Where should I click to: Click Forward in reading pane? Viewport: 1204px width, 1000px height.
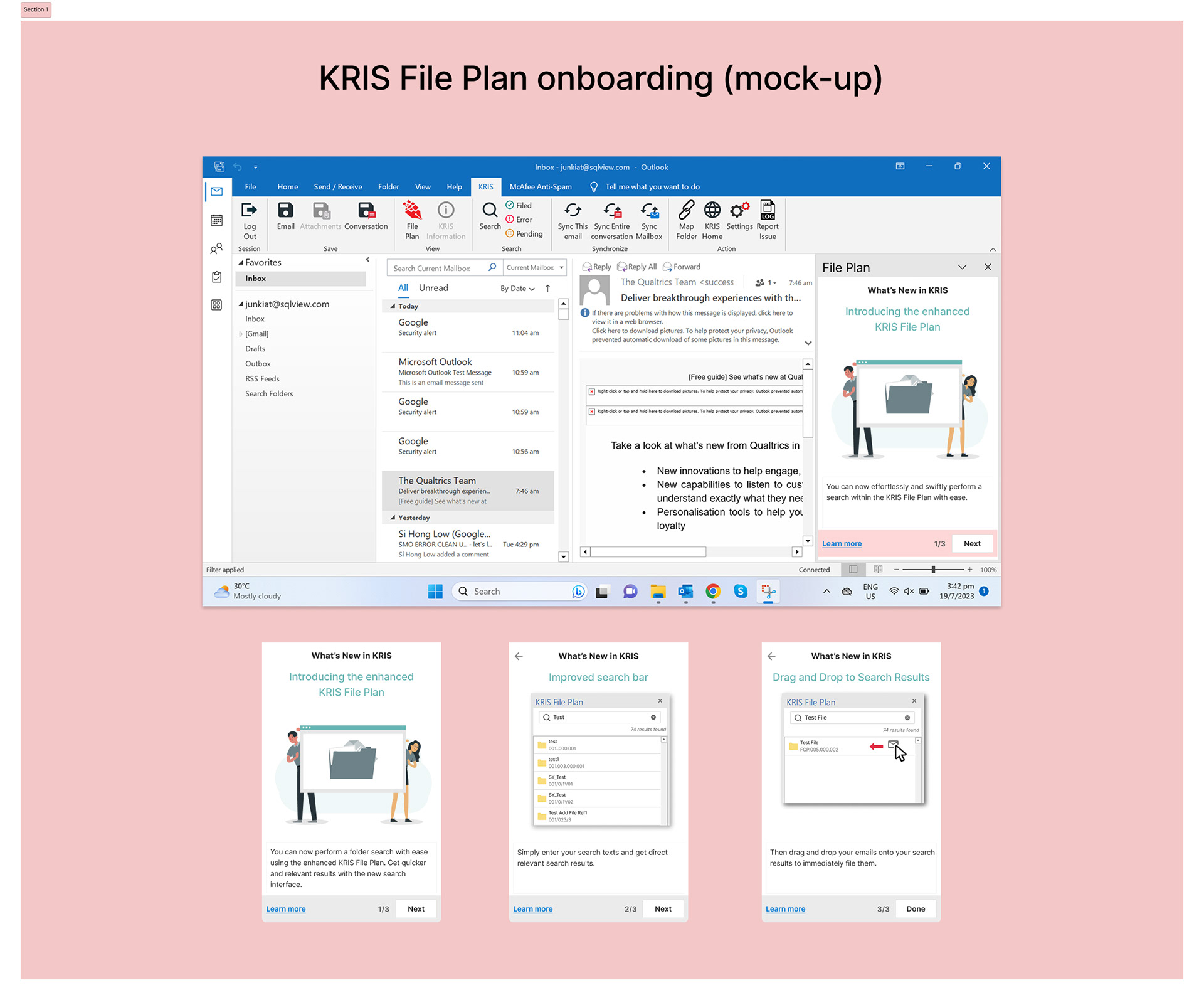(682, 267)
